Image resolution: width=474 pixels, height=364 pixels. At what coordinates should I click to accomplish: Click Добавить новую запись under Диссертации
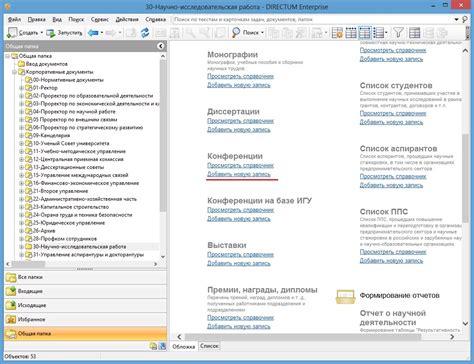pos(239,130)
